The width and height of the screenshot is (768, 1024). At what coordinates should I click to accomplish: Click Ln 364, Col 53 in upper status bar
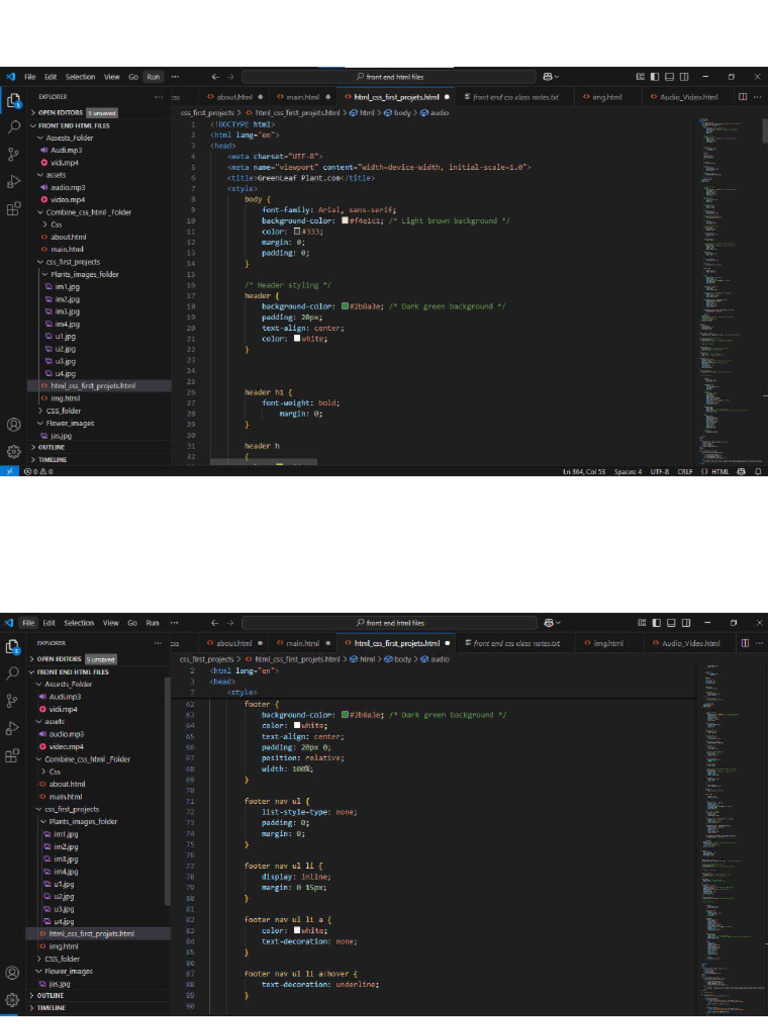[584, 471]
